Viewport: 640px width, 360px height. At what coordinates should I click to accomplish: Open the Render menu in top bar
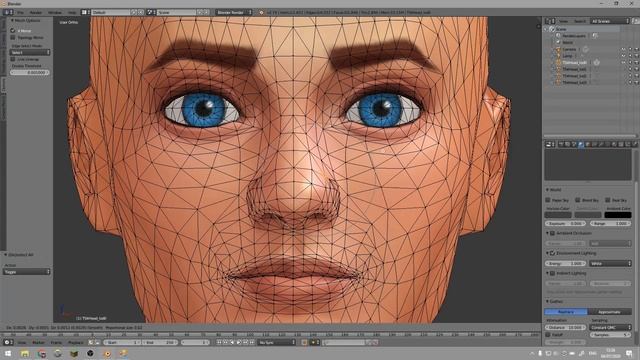pos(36,13)
